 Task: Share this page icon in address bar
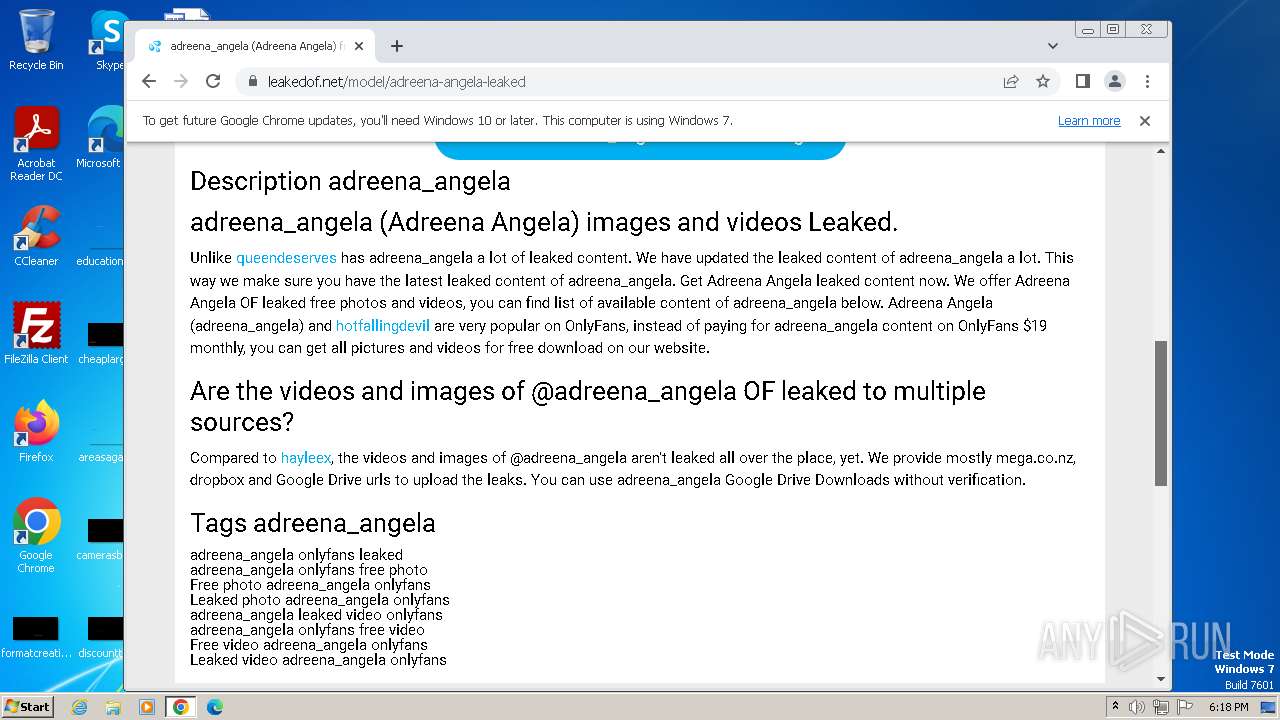(1011, 81)
